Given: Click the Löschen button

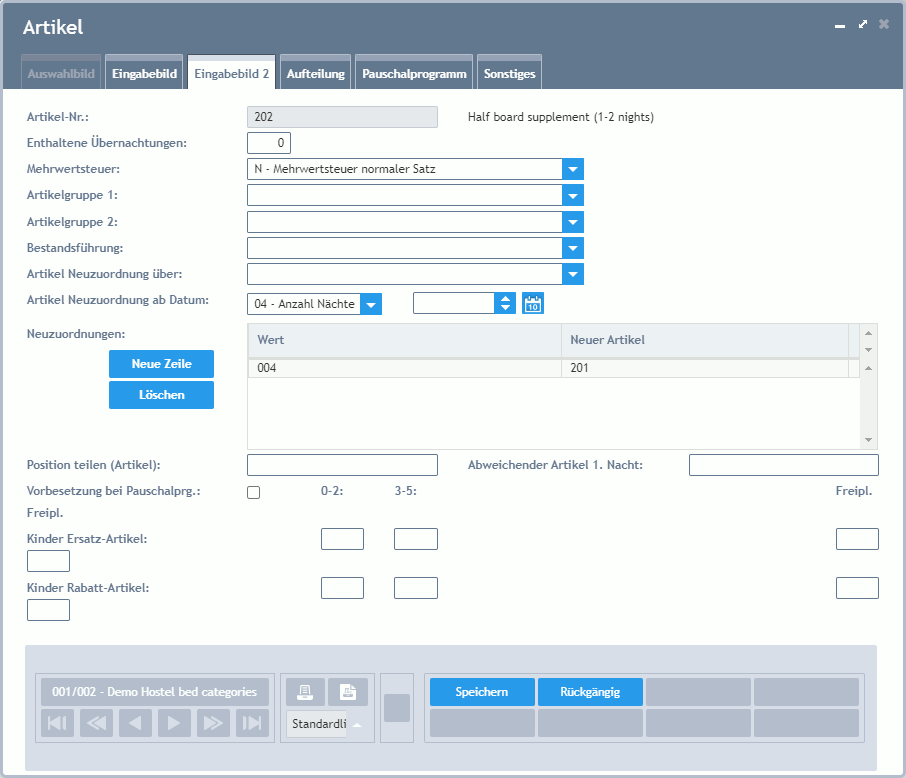Looking at the screenshot, I should 161,395.
